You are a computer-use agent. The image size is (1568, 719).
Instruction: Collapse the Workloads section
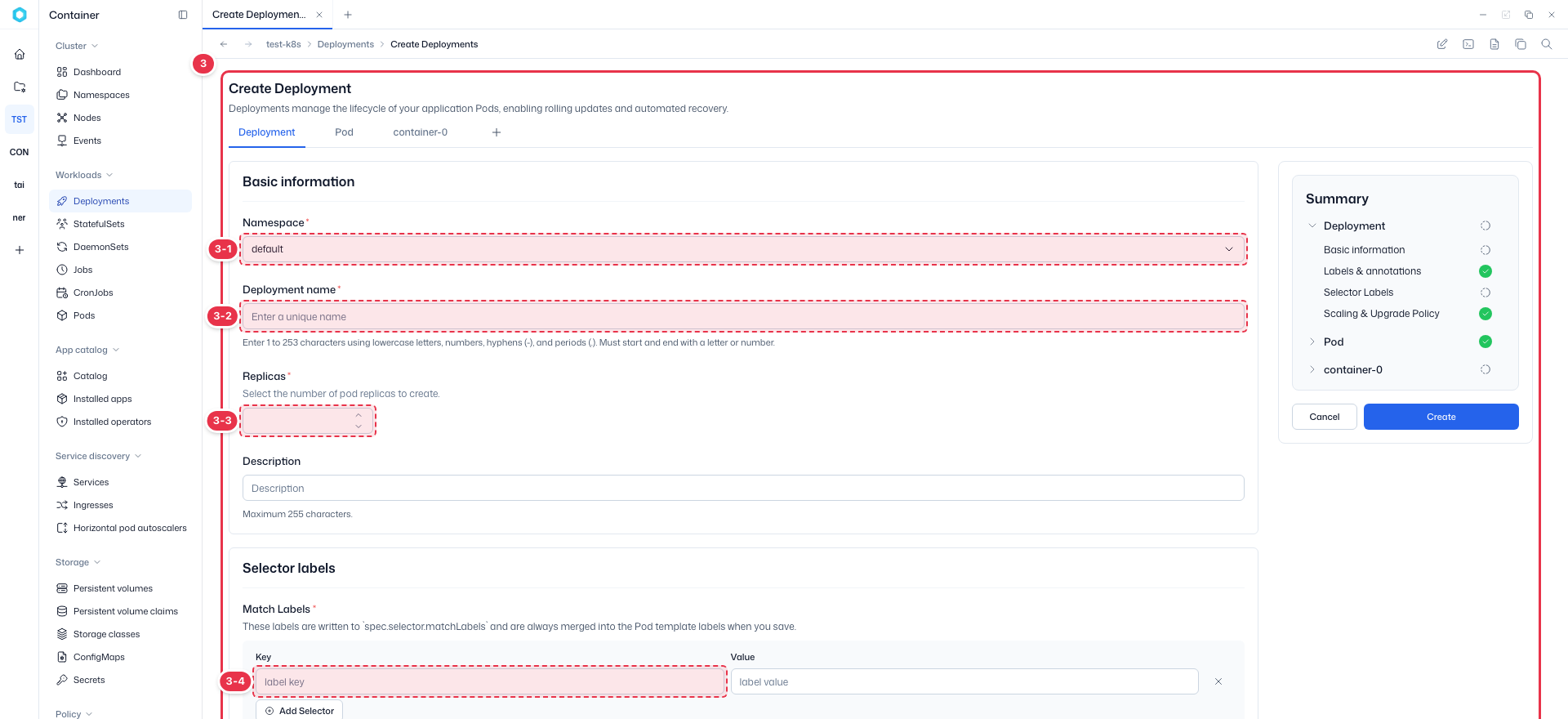click(x=84, y=175)
